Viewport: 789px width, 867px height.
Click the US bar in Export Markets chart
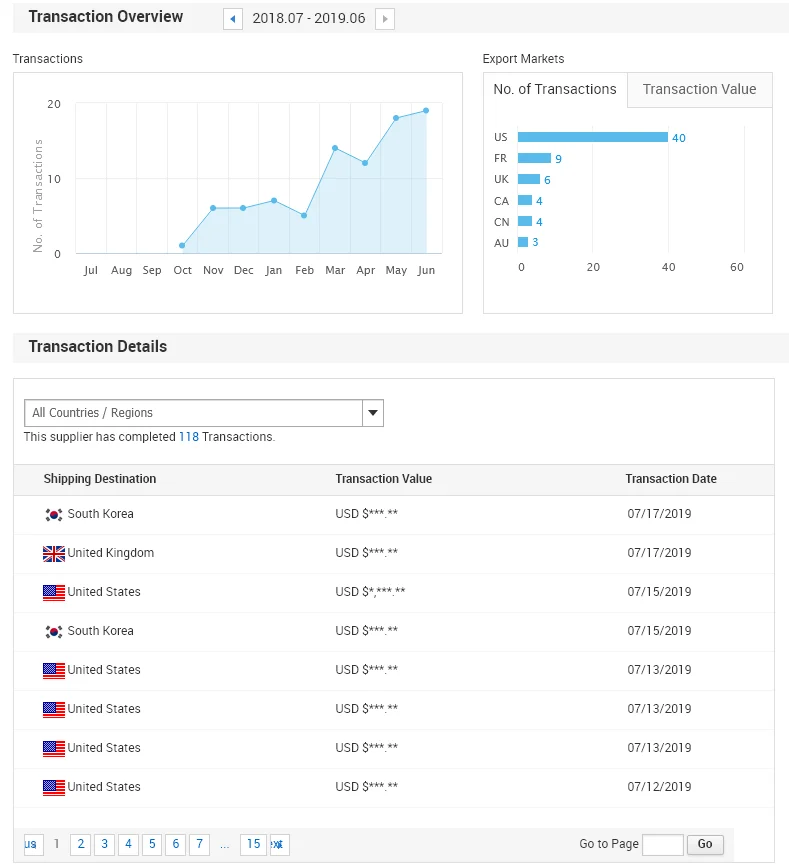[x=592, y=137]
